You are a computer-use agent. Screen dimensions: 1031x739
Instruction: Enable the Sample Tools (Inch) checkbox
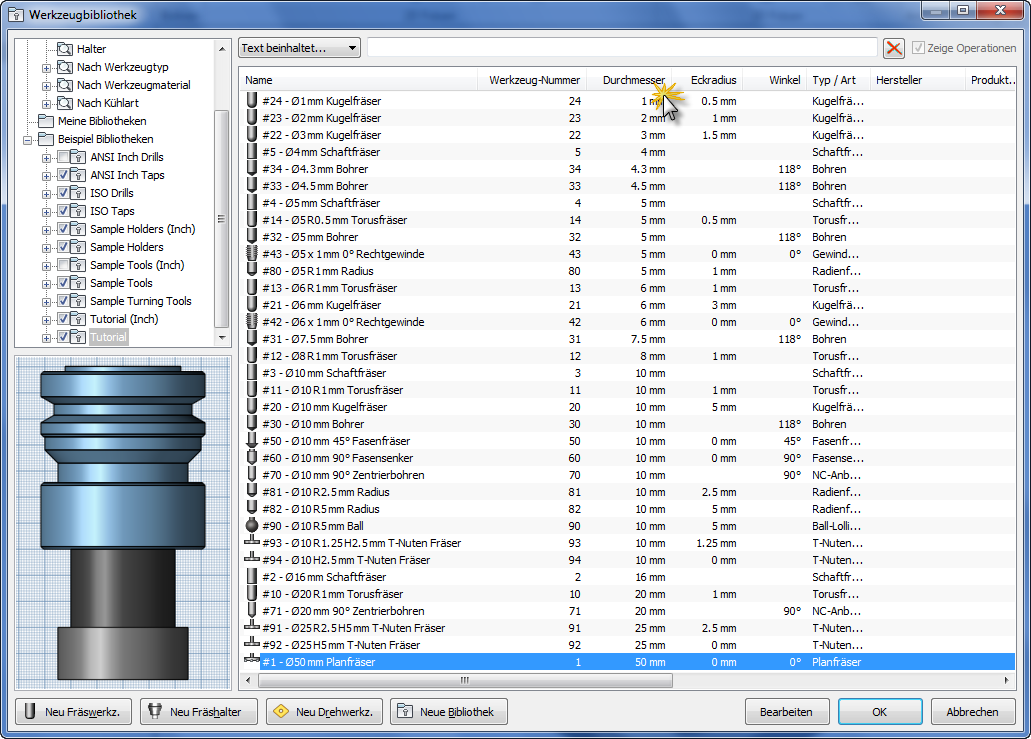click(63, 265)
